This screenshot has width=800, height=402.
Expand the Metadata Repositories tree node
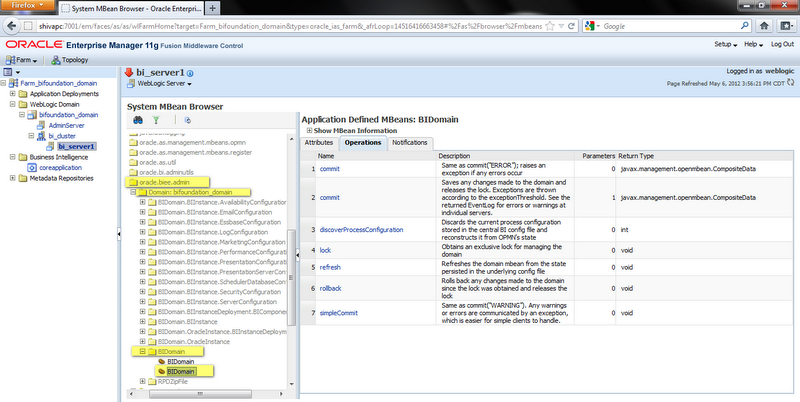[x=11, y=178]
